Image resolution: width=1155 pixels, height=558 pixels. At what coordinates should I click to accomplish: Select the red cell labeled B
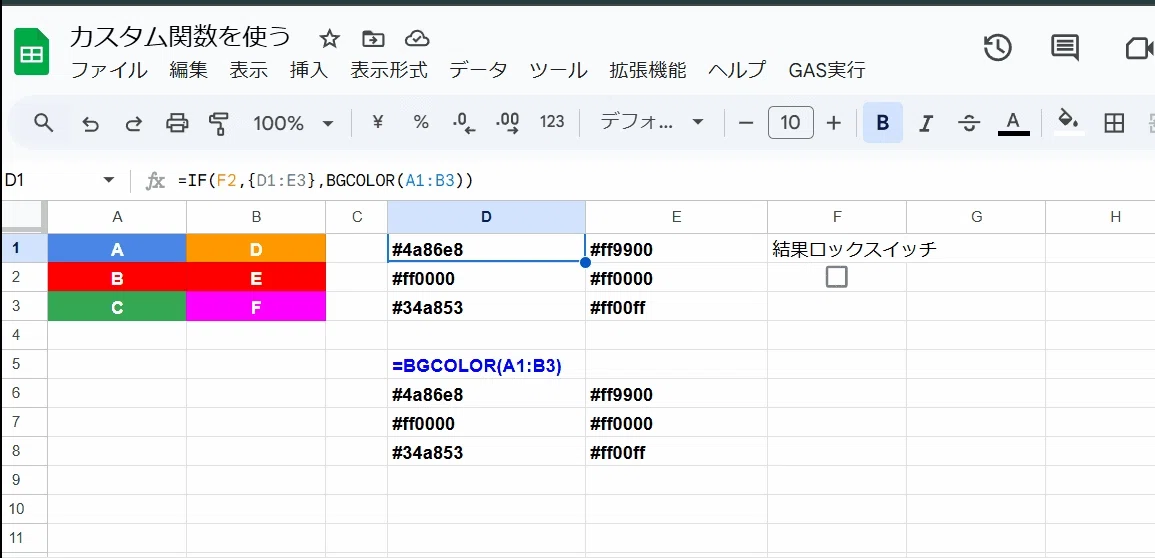coord(117,278)
